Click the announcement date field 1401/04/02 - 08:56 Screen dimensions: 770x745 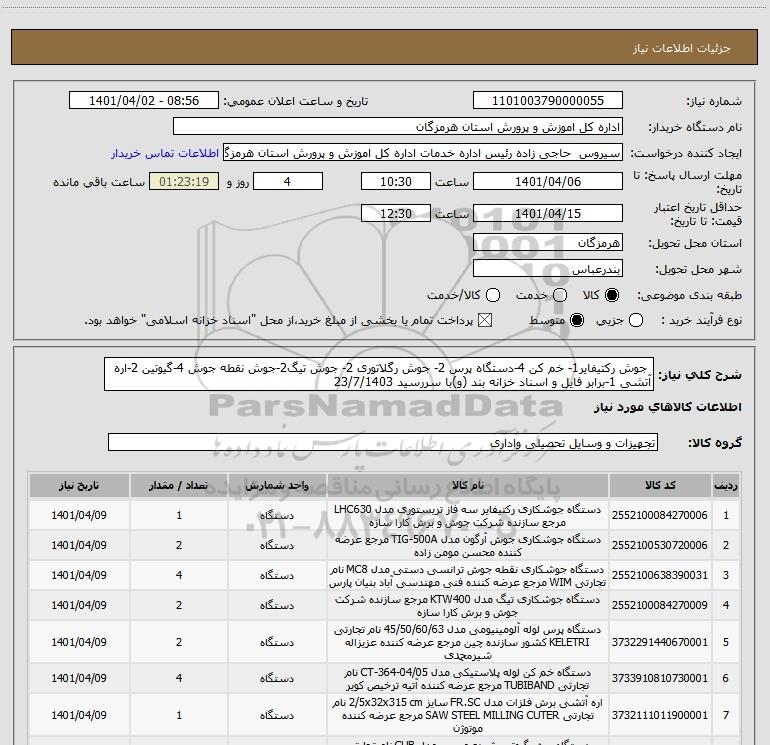coord(144,100)
